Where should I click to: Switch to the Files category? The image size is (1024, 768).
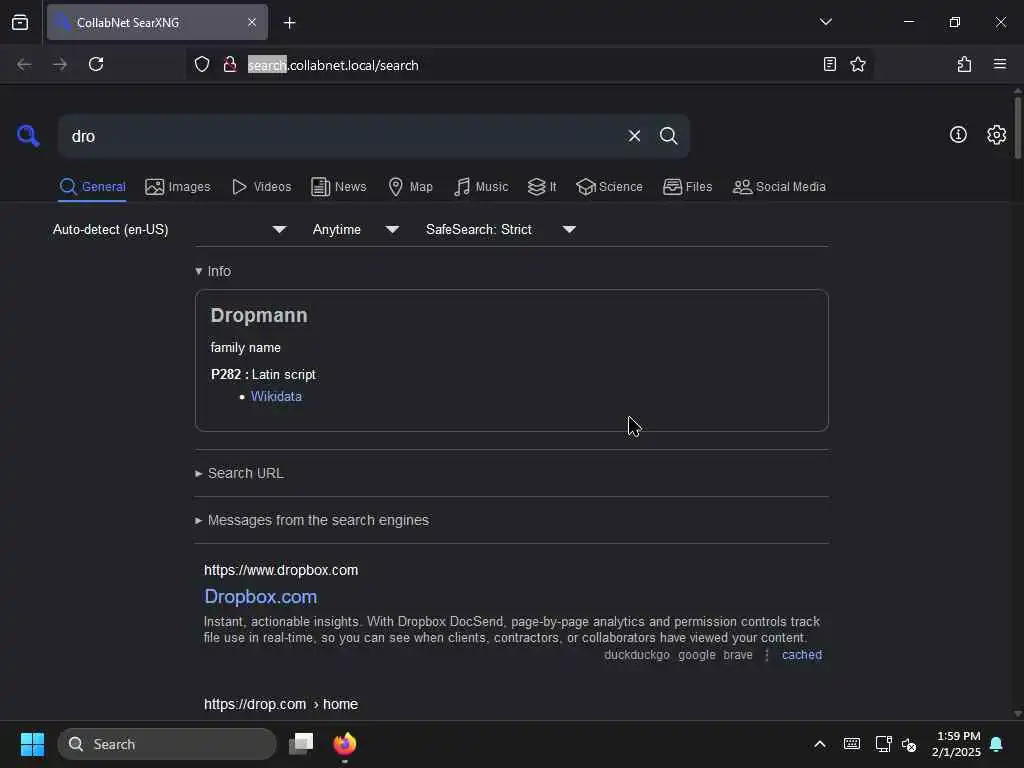[687, 187]
